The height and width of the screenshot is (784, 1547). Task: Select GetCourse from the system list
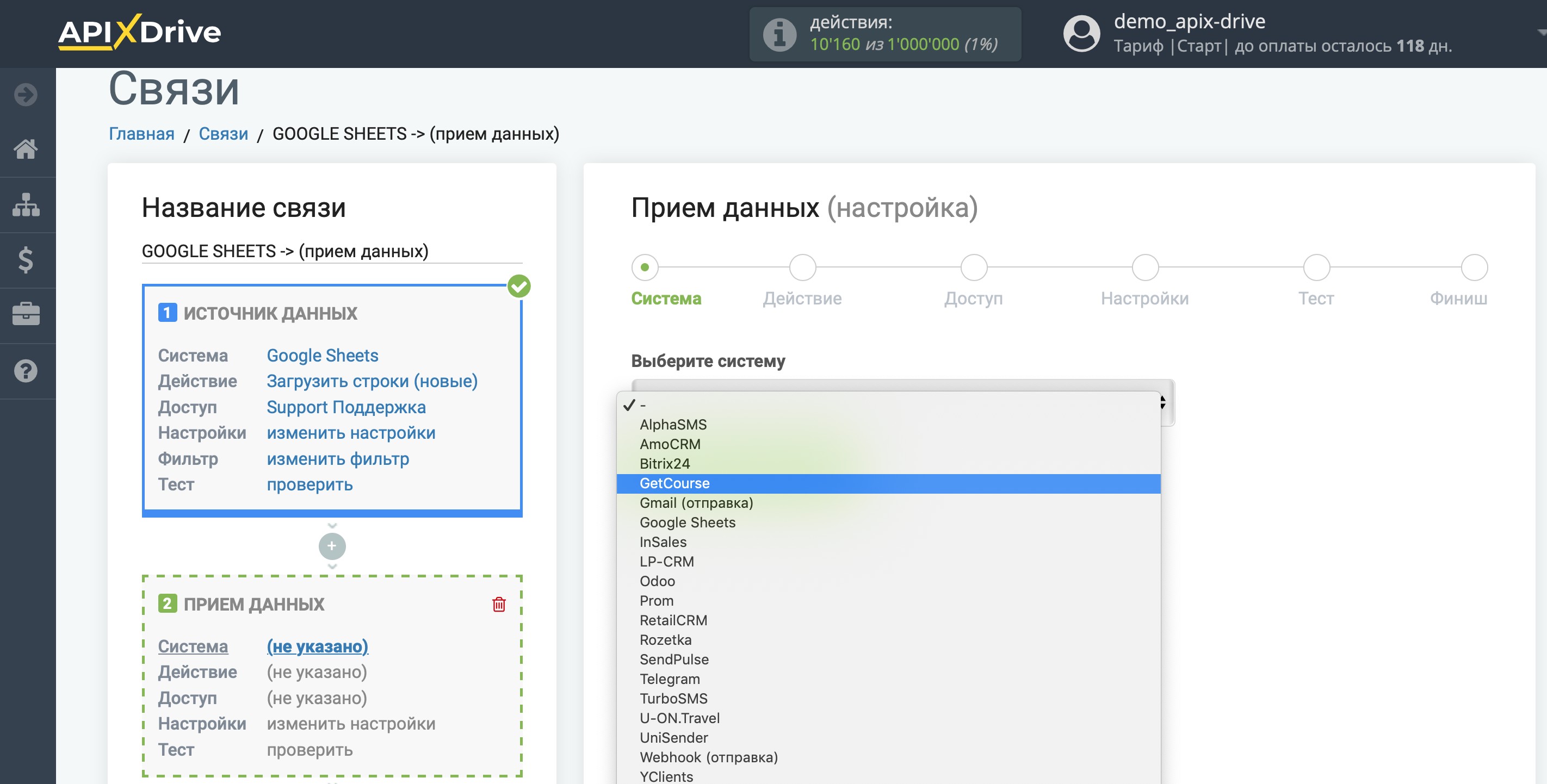point(888,484)
